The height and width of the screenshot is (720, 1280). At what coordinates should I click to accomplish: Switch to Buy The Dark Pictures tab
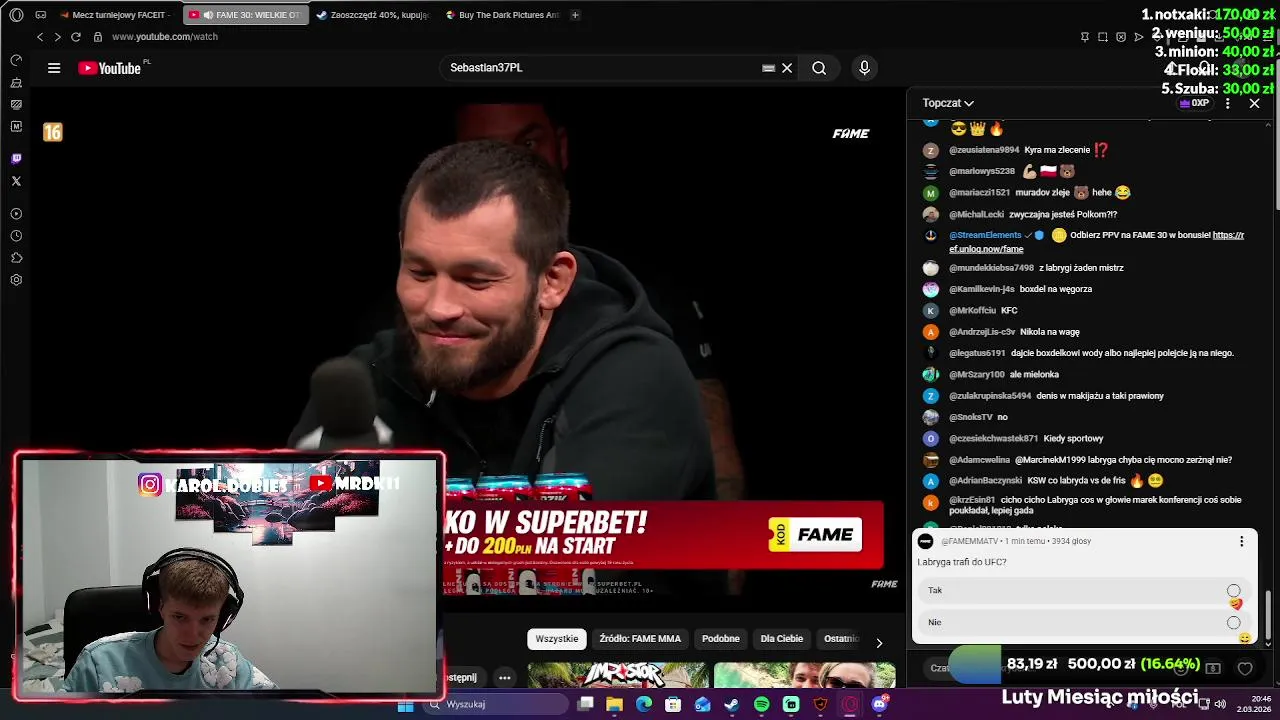[x=503, y=15]
